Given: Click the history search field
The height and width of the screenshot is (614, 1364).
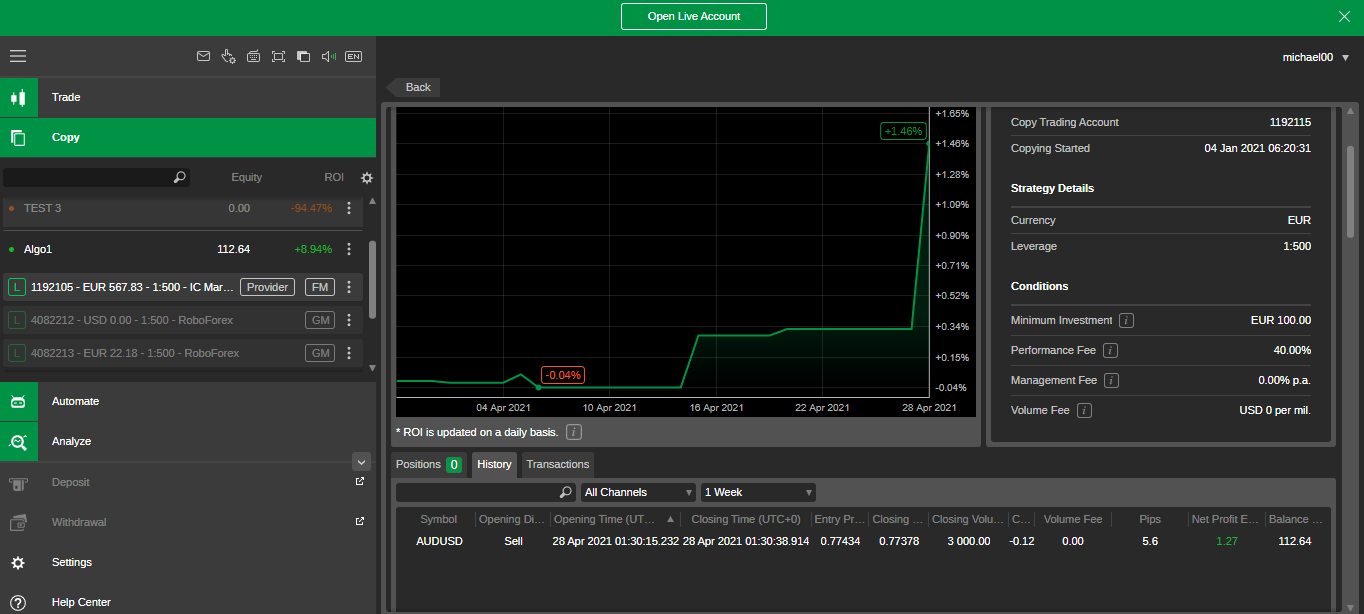Looking at the screenshot, I should (478, 492).
